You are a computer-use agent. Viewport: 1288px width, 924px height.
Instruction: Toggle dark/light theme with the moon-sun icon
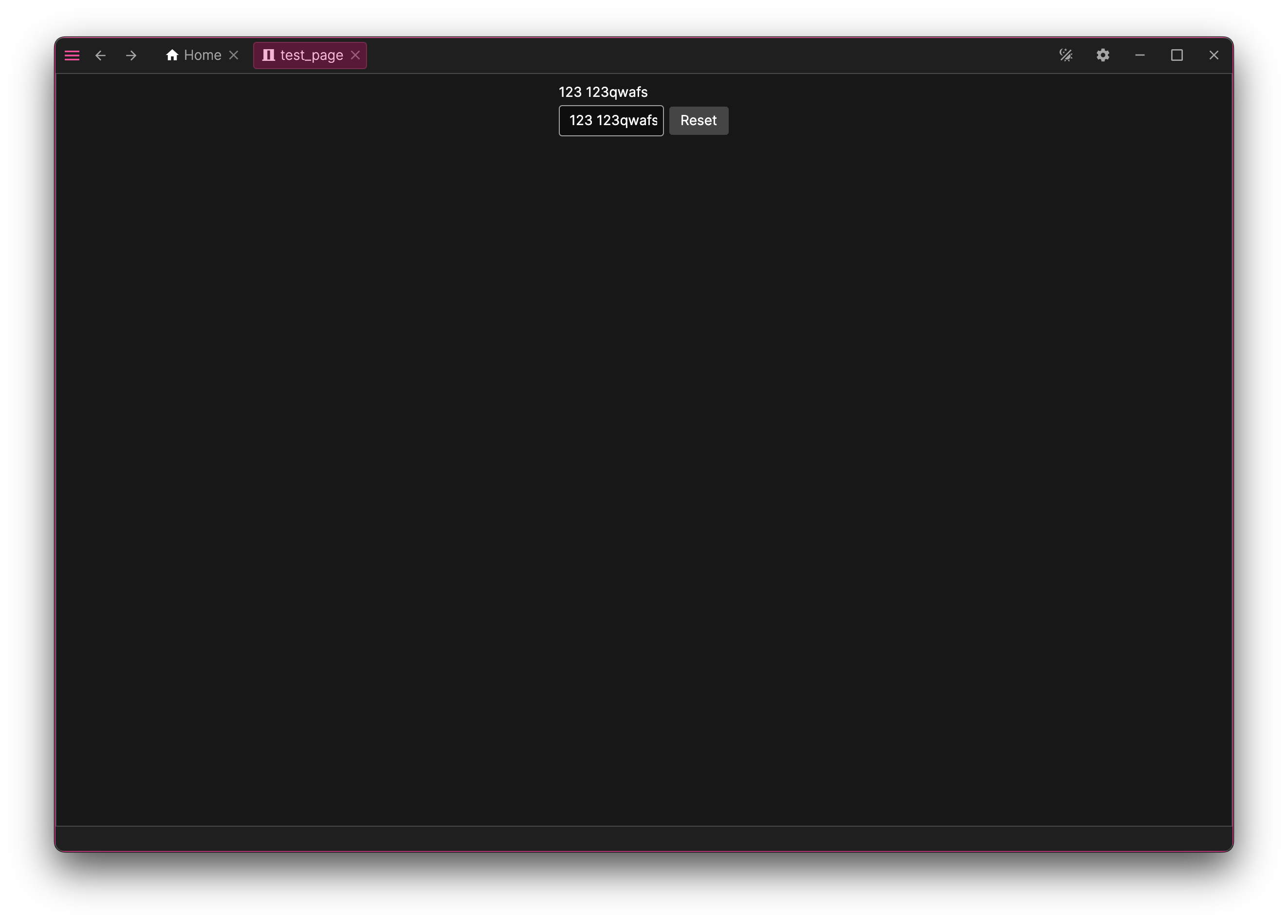click(x=1066, y=55)
